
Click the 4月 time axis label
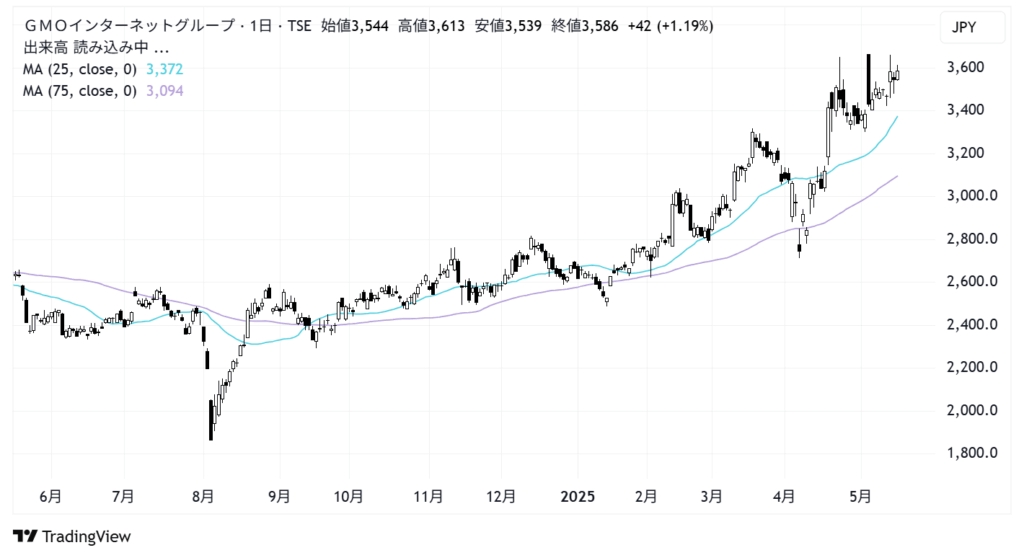coord(784,497)
